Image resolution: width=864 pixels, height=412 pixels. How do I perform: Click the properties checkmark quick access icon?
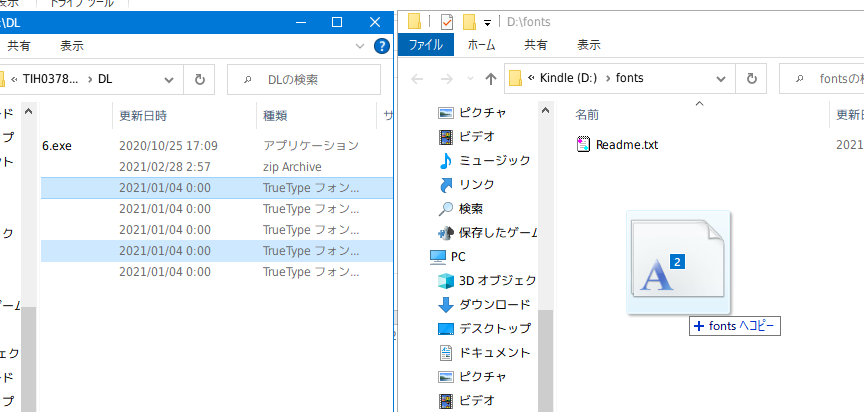pos(446,21)
